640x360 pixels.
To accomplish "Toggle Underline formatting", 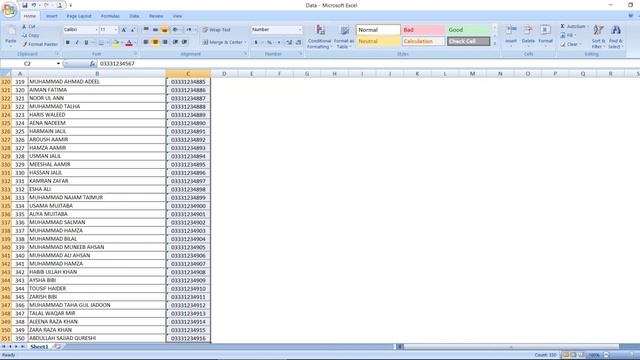I will pos(86,42).
